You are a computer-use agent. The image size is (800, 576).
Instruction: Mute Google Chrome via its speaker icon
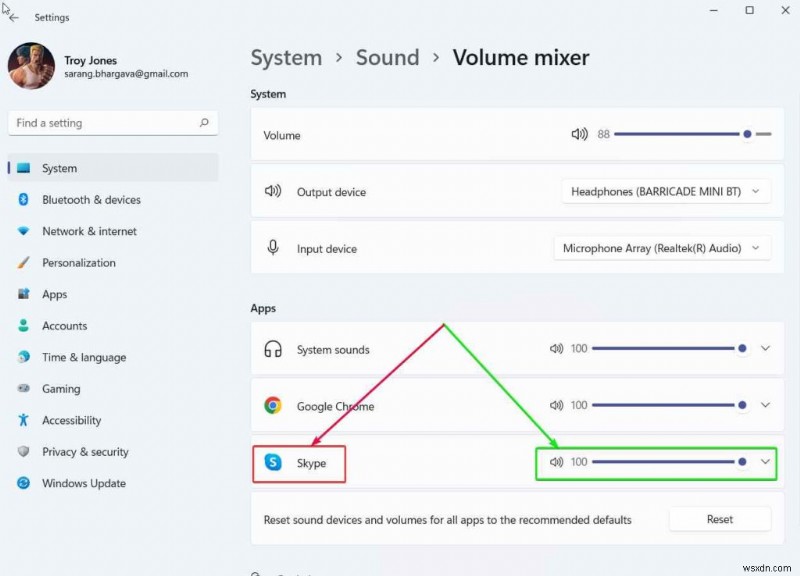[x=557, y=405]
